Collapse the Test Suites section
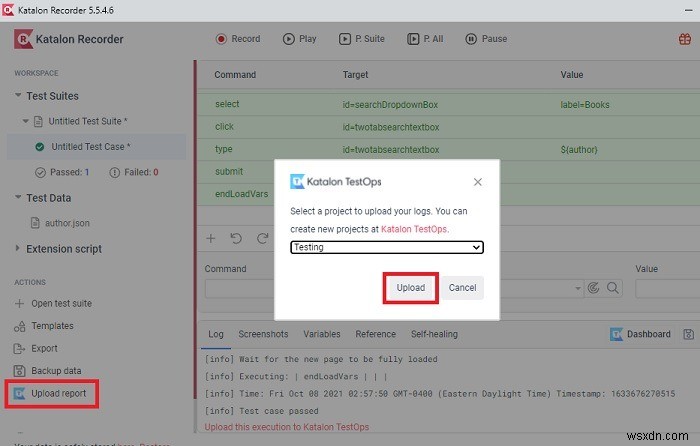700x446 pixels. point(18,95)
